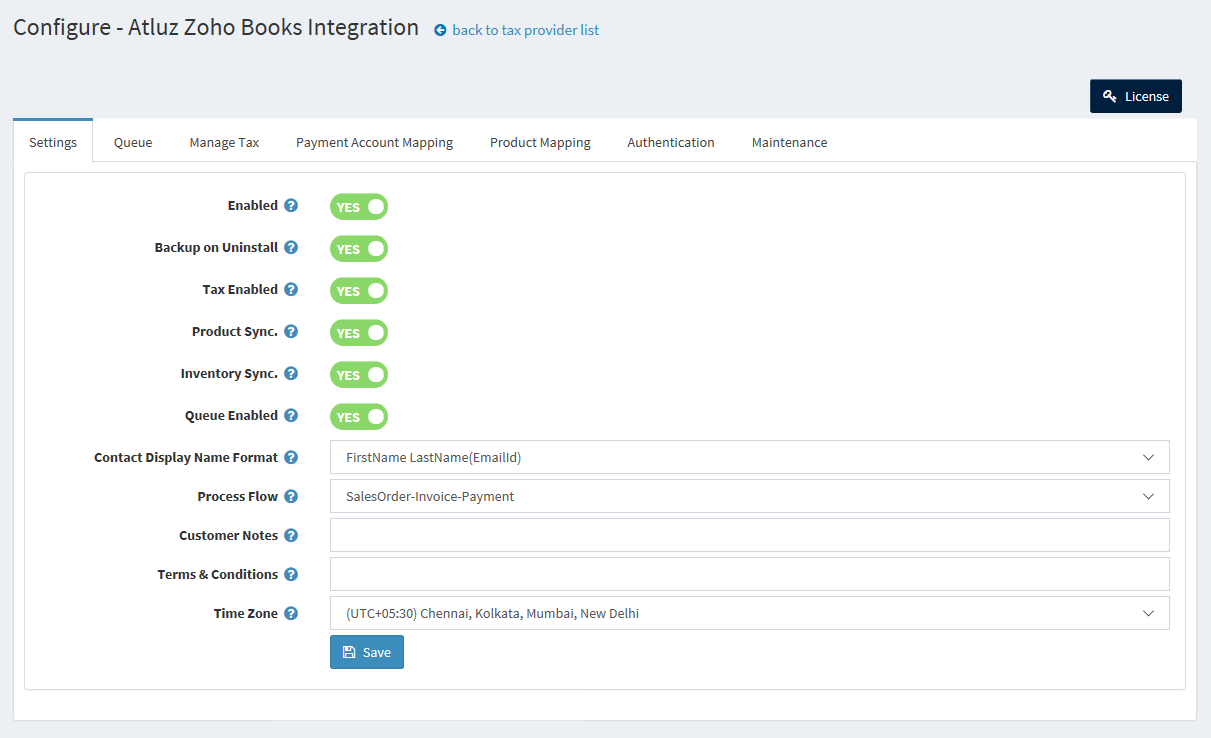Open the Product Mapping tab

540,142
